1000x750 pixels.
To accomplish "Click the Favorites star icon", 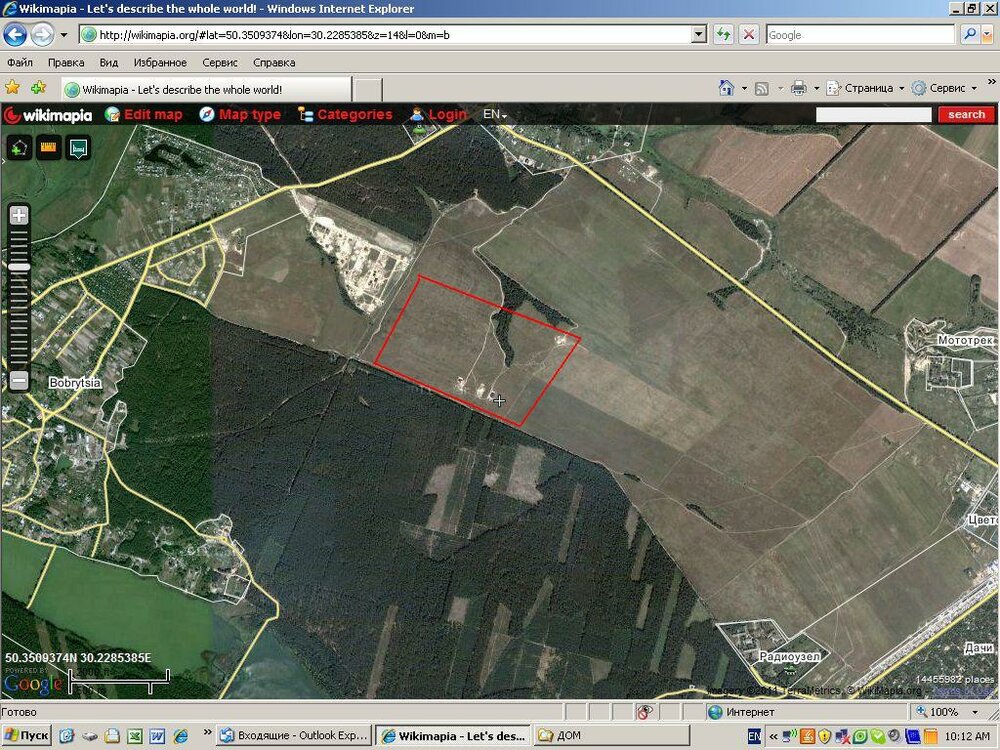I will pyautogui.click(x=11, y=87).
